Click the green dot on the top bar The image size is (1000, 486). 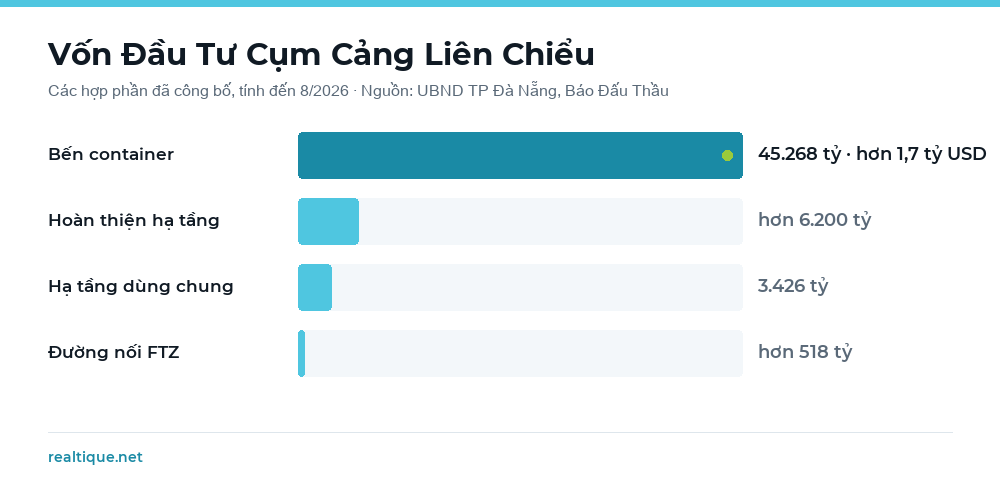[727, 156]
